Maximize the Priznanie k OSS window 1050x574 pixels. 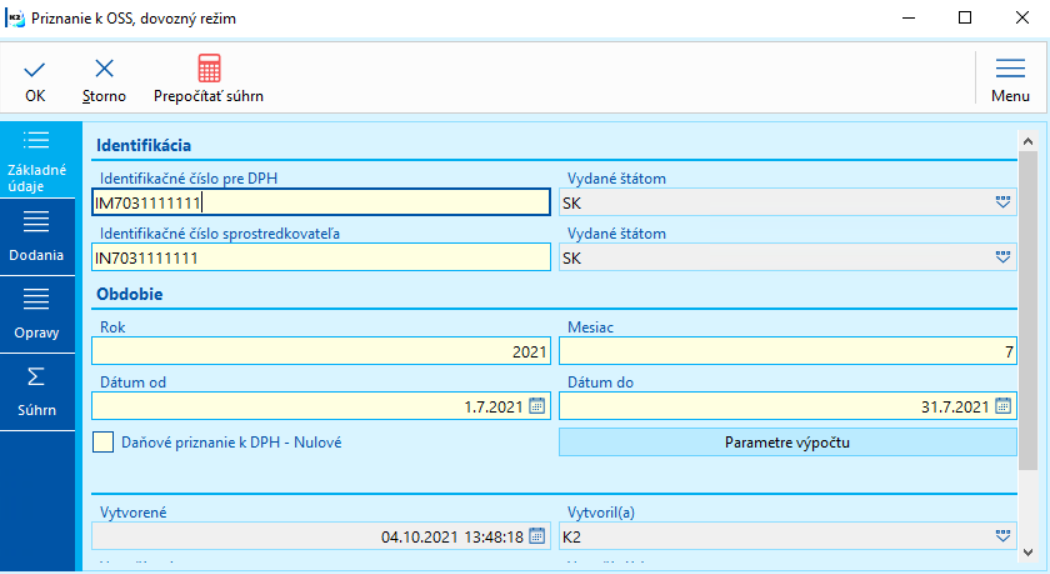click(x=965, y=18)
